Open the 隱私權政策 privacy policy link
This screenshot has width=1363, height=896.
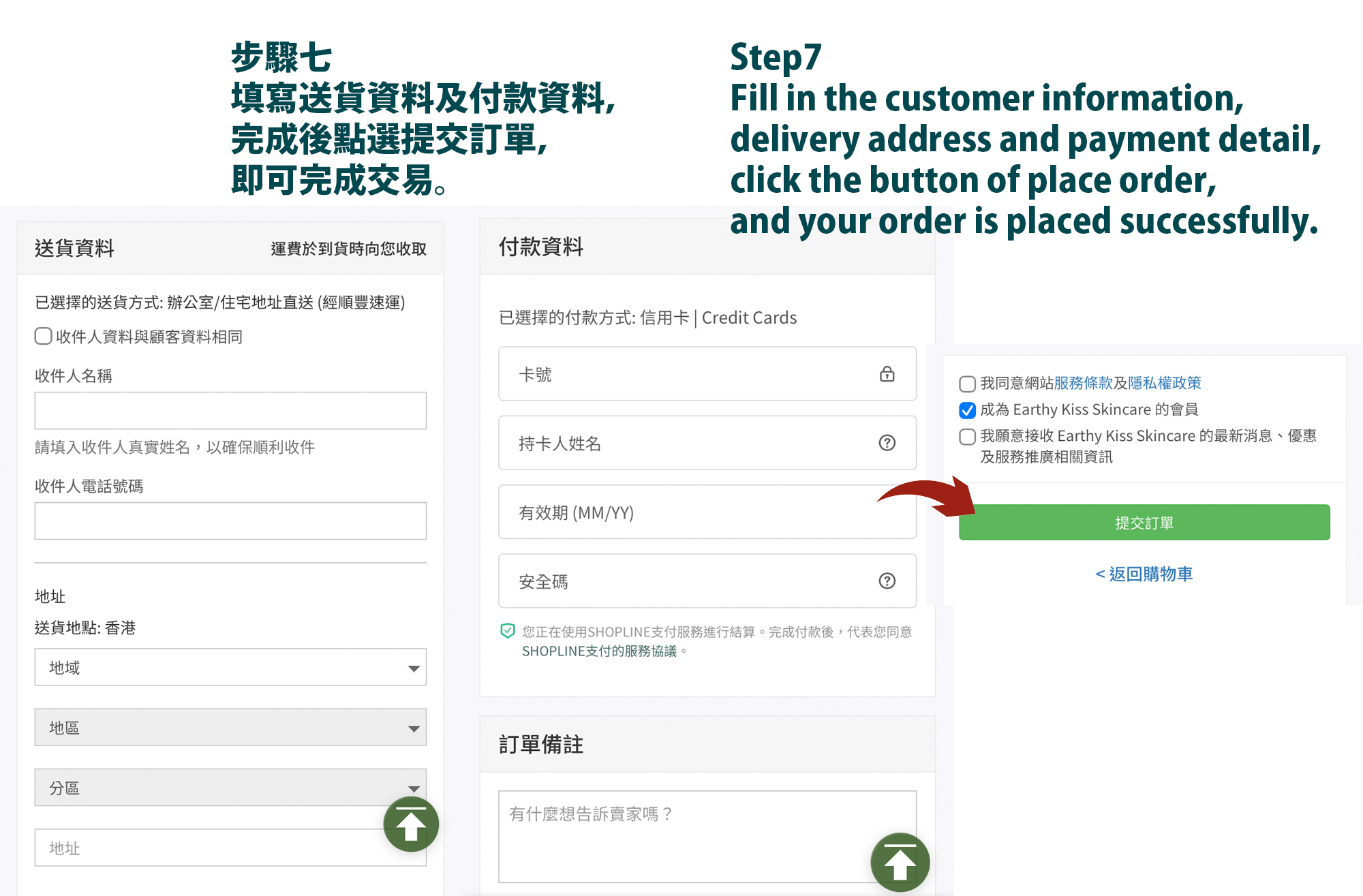click(x=1164, y=384)
